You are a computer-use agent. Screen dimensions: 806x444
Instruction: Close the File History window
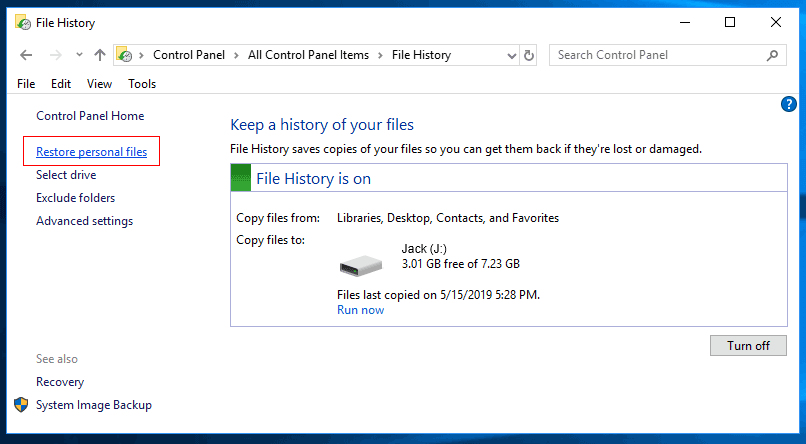[x=776, y=23]
